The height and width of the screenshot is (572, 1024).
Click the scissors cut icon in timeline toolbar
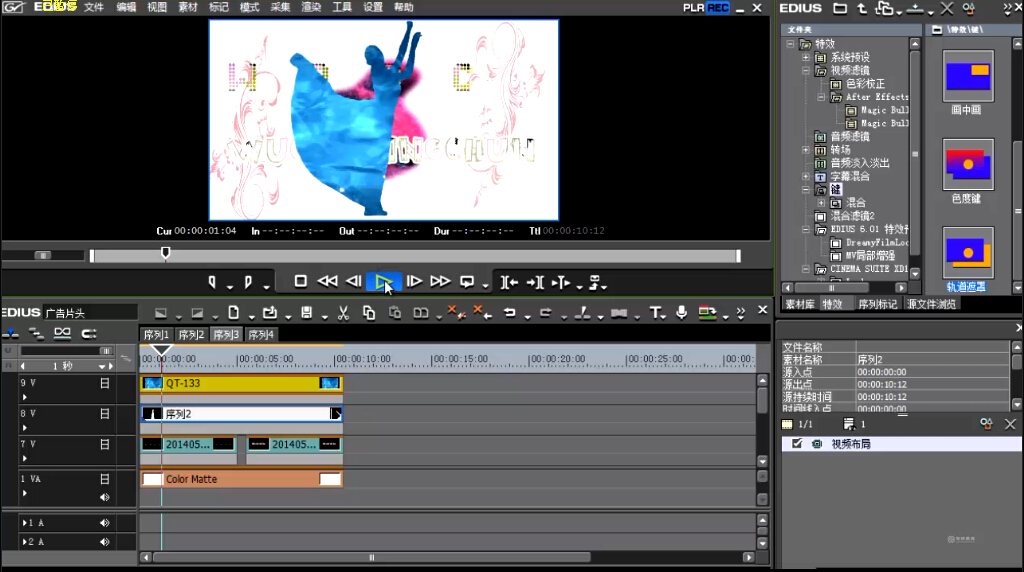[342, 313]
